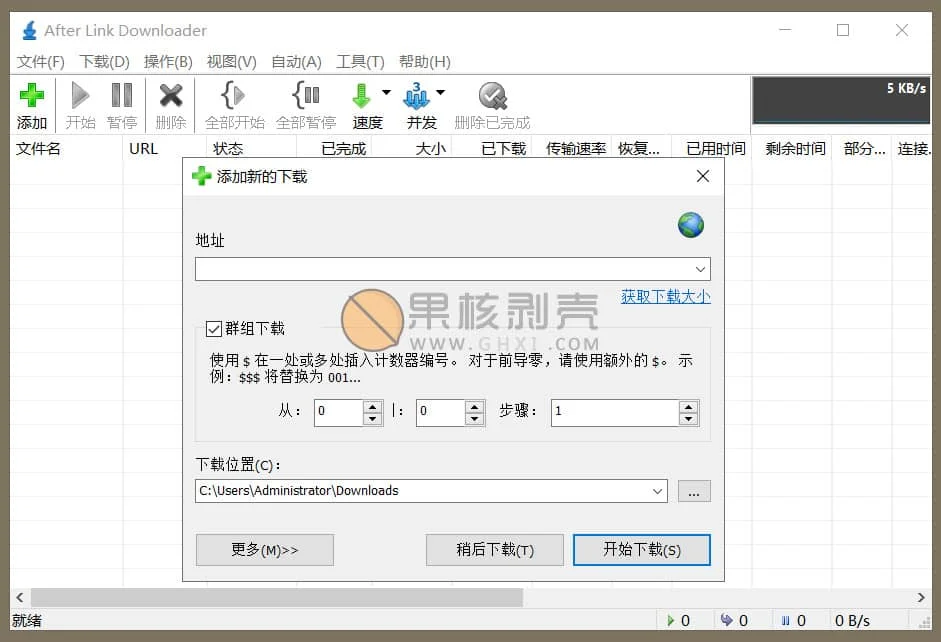Open the 视图(V) menu
941x642 pixels.
point(232,62)
